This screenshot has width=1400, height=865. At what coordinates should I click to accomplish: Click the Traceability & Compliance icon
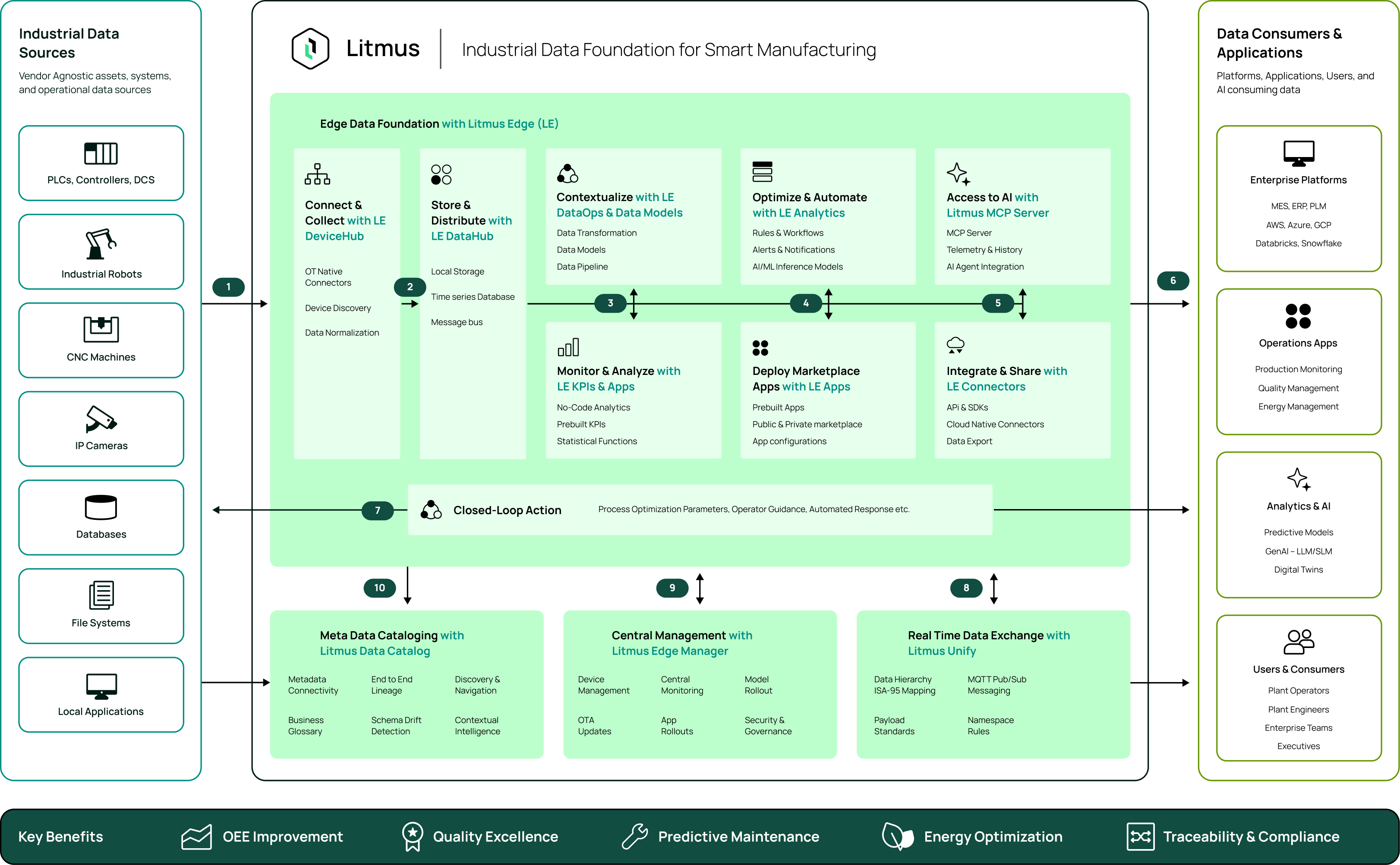[x=1140, y=837]
